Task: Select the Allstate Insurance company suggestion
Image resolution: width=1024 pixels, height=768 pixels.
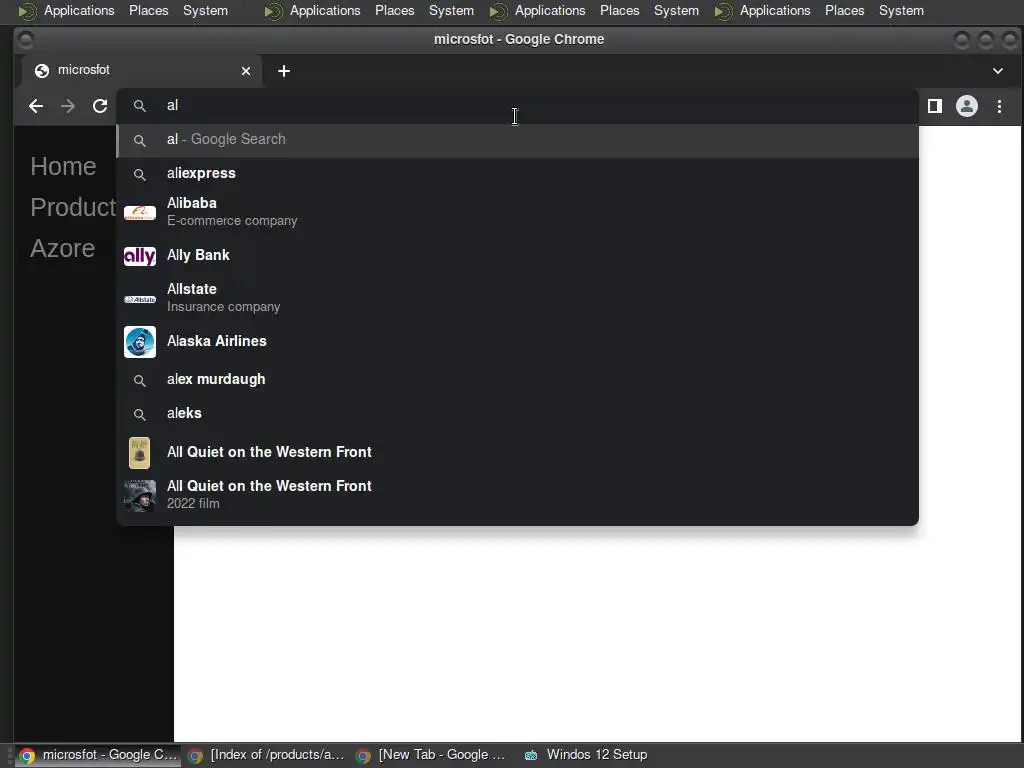Action: pos(517,298)
